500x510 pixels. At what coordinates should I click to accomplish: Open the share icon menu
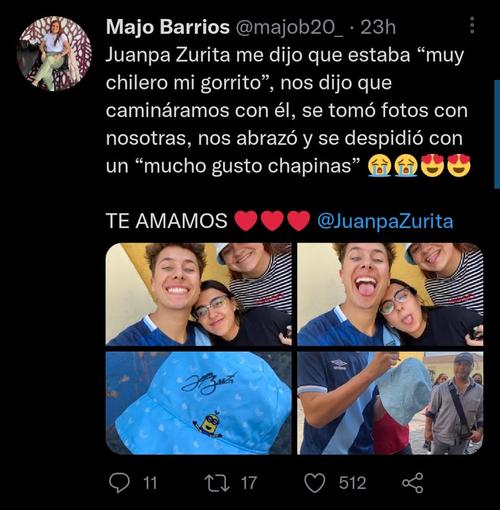(413, 483)
